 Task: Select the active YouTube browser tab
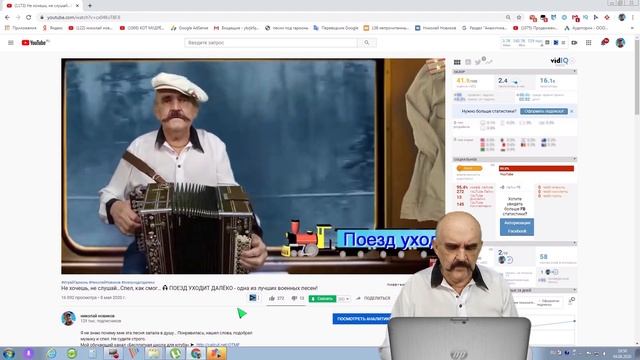click(42, 6)
